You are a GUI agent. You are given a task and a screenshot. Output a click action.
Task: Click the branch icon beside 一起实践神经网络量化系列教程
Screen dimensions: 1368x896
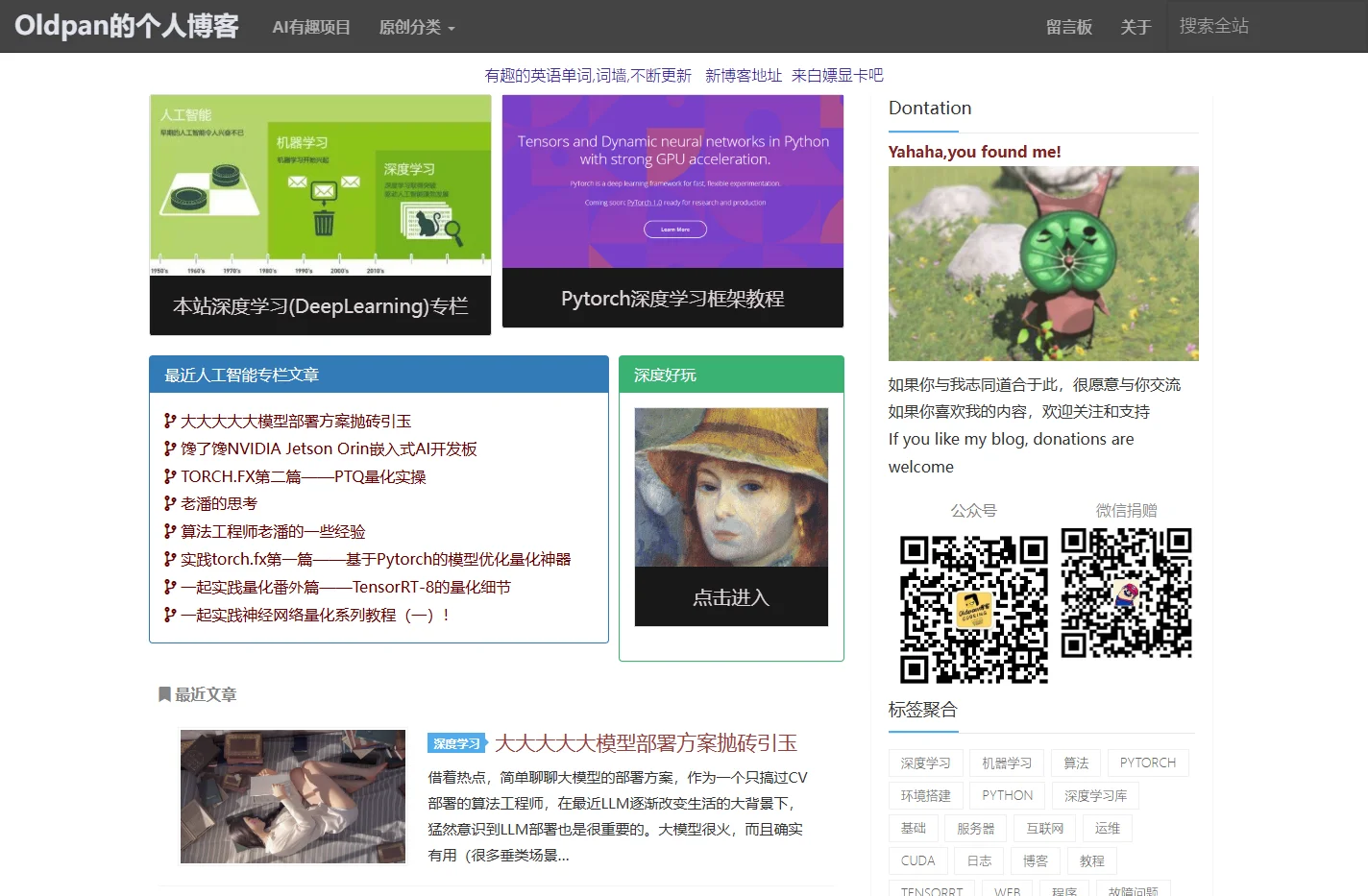point(170,615)
